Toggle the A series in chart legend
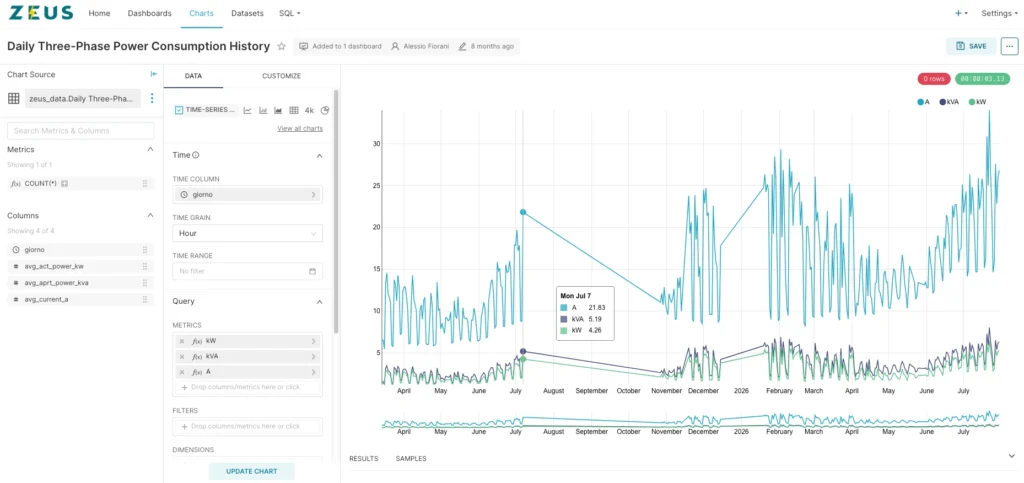This screenshot has width=1024, height=483. coord(923,102)
